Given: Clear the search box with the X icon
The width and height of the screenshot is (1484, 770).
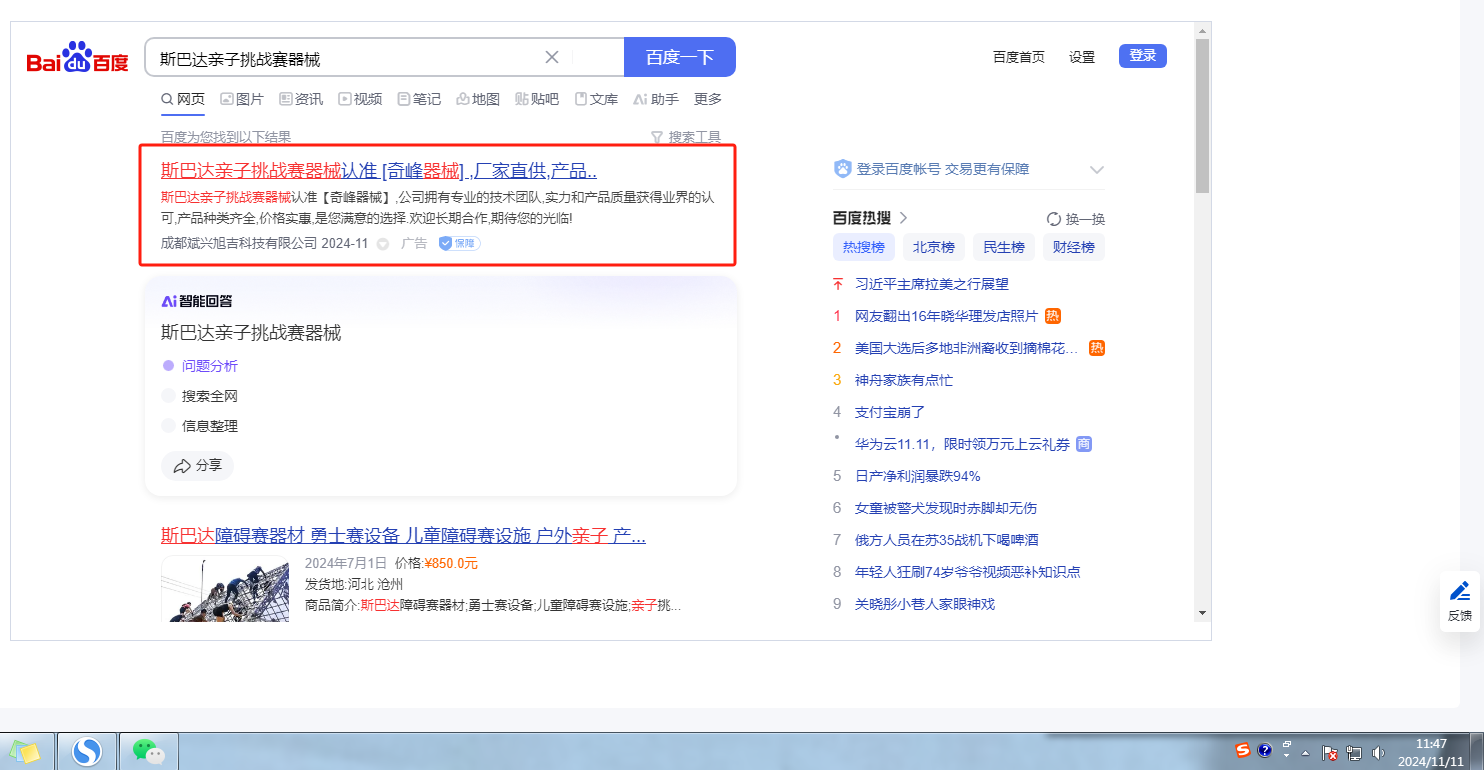Looking at the screenshot, I should pyautogui.click(x=551, y=57).
